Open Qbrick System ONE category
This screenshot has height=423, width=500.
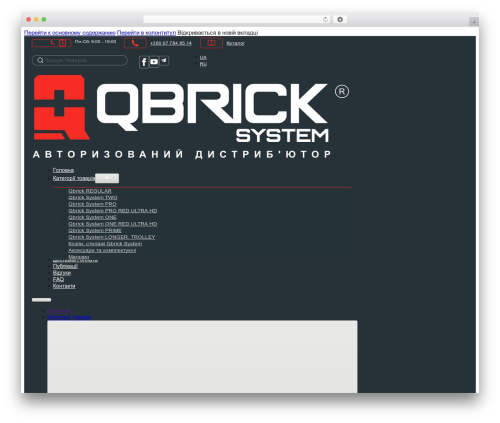tap(92, 217)
